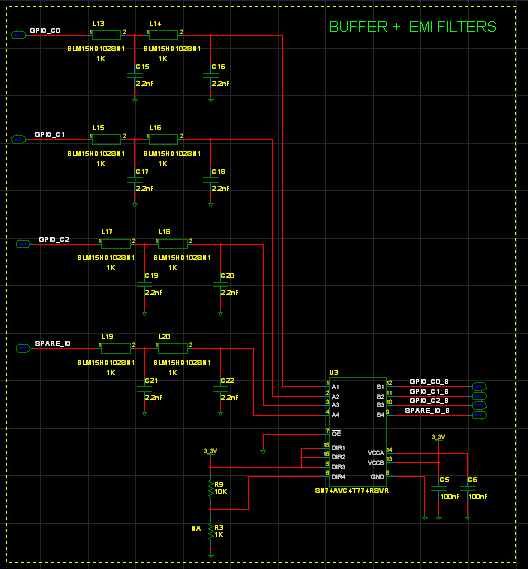Select the GPIO_C0 input port symbol
This screenshot has width=528, height=569.
point(19,35)
